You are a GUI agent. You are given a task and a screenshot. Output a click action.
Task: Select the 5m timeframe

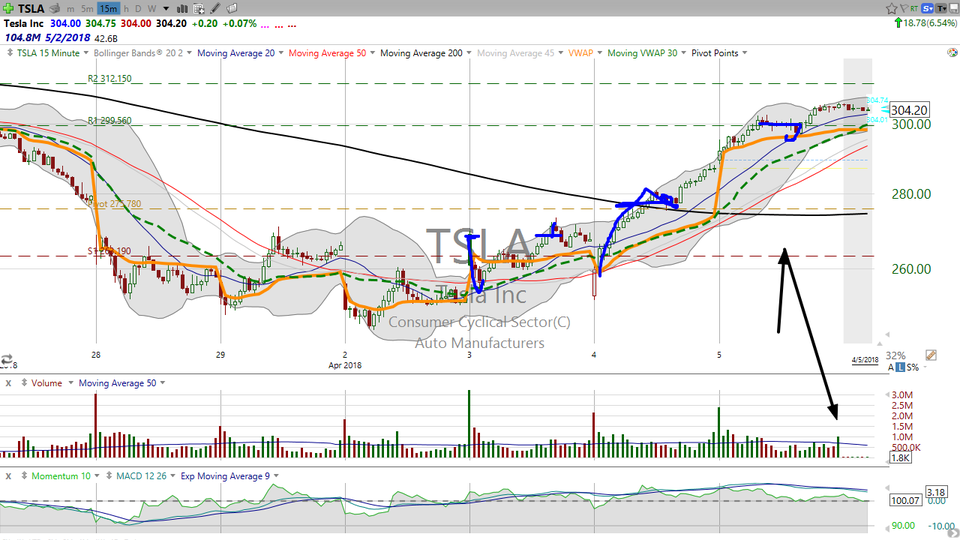(87, 9)
